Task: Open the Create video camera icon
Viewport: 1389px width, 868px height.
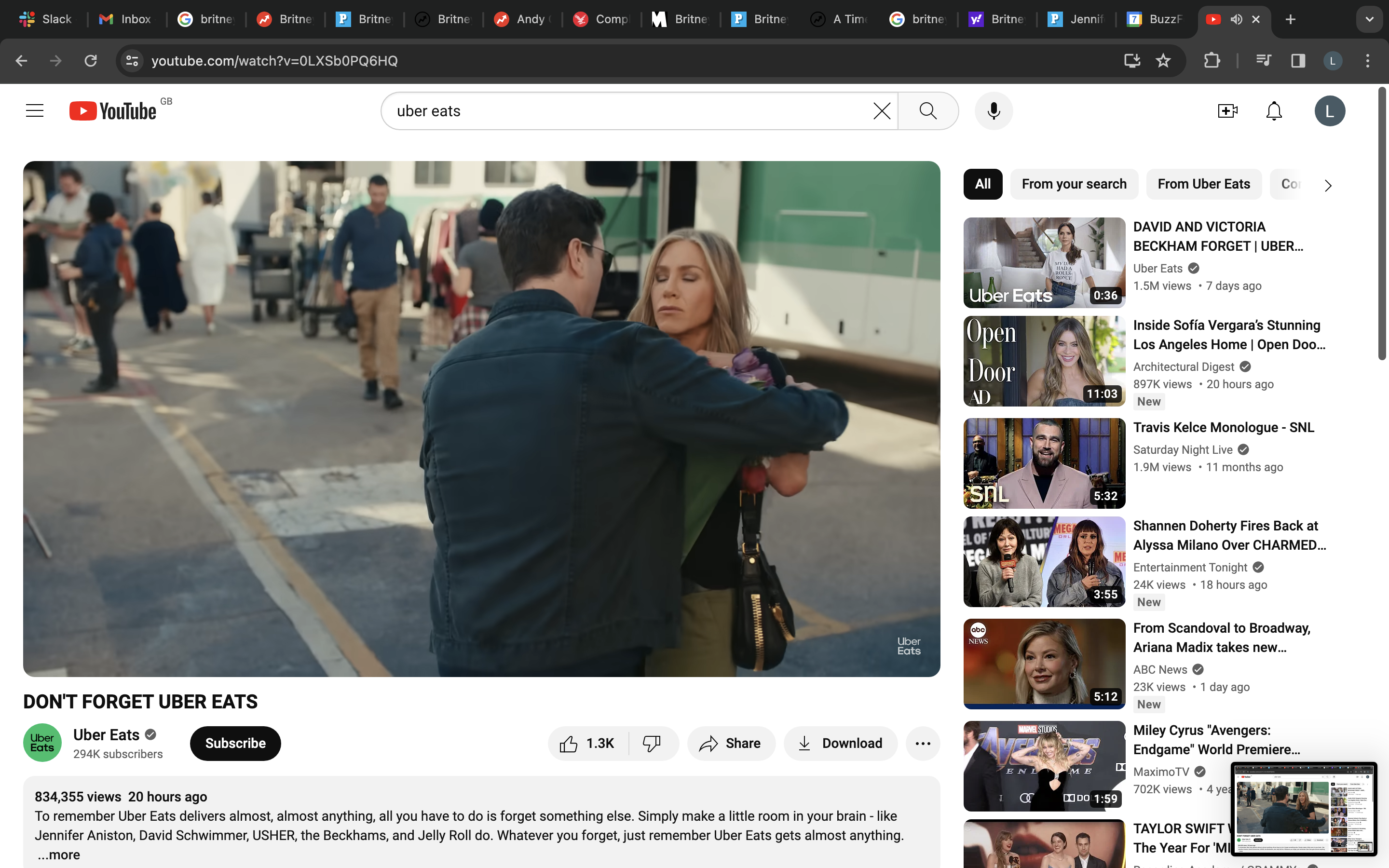Action: click(1227, 111)
